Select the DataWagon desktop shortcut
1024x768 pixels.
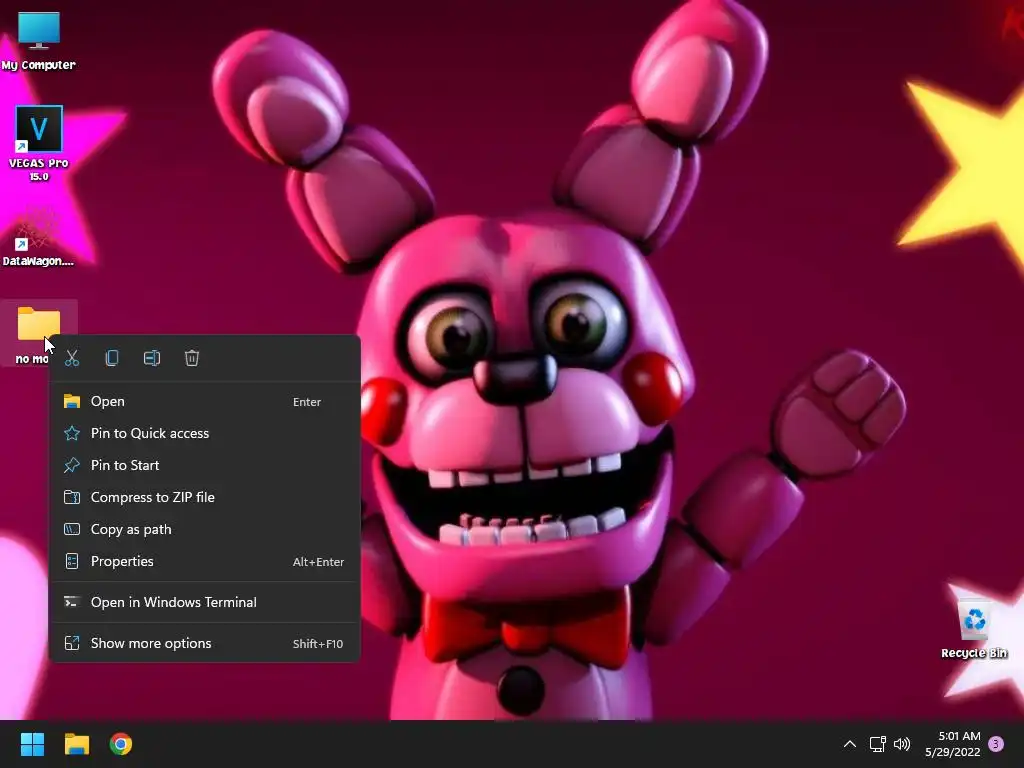[x=38, y=238]
